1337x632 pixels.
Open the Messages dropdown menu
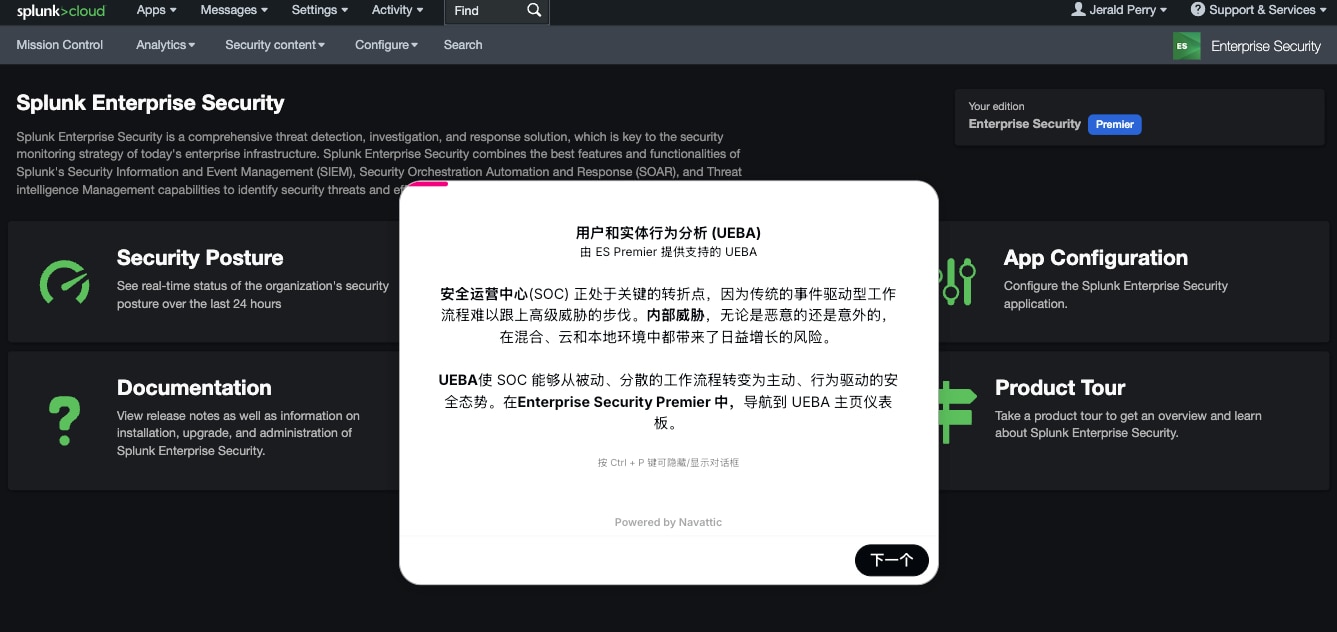point(234,10)
